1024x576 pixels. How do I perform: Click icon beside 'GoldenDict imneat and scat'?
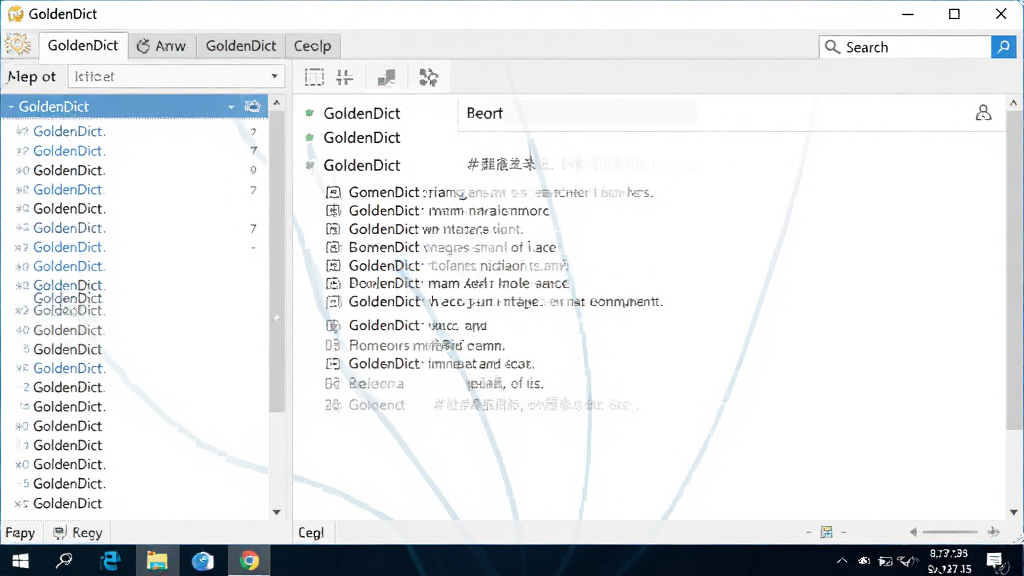pos(333,364)
